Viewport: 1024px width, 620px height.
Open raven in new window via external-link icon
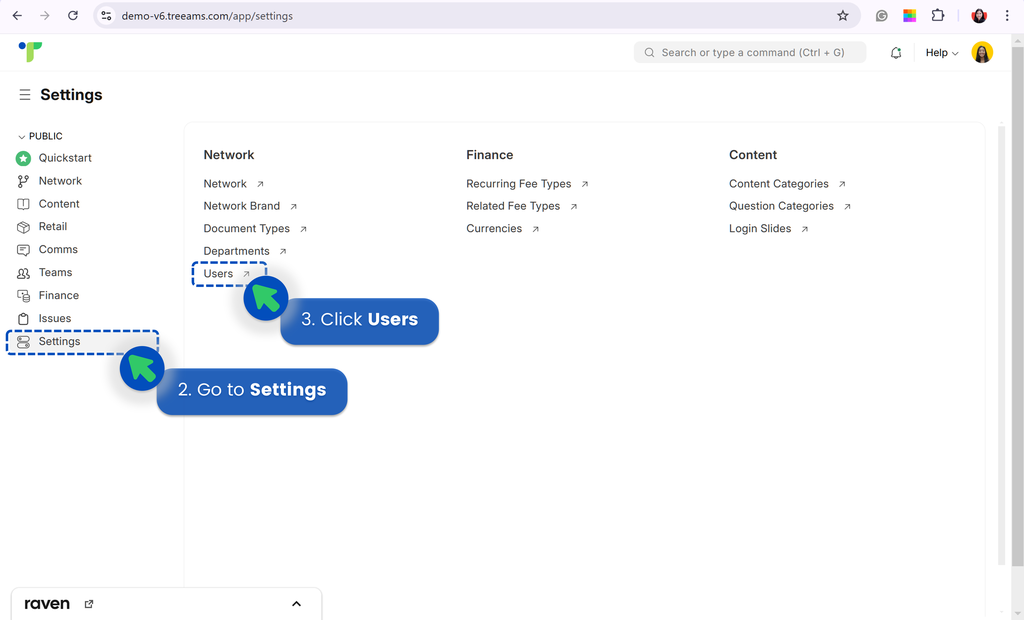[x=88, y=603]
